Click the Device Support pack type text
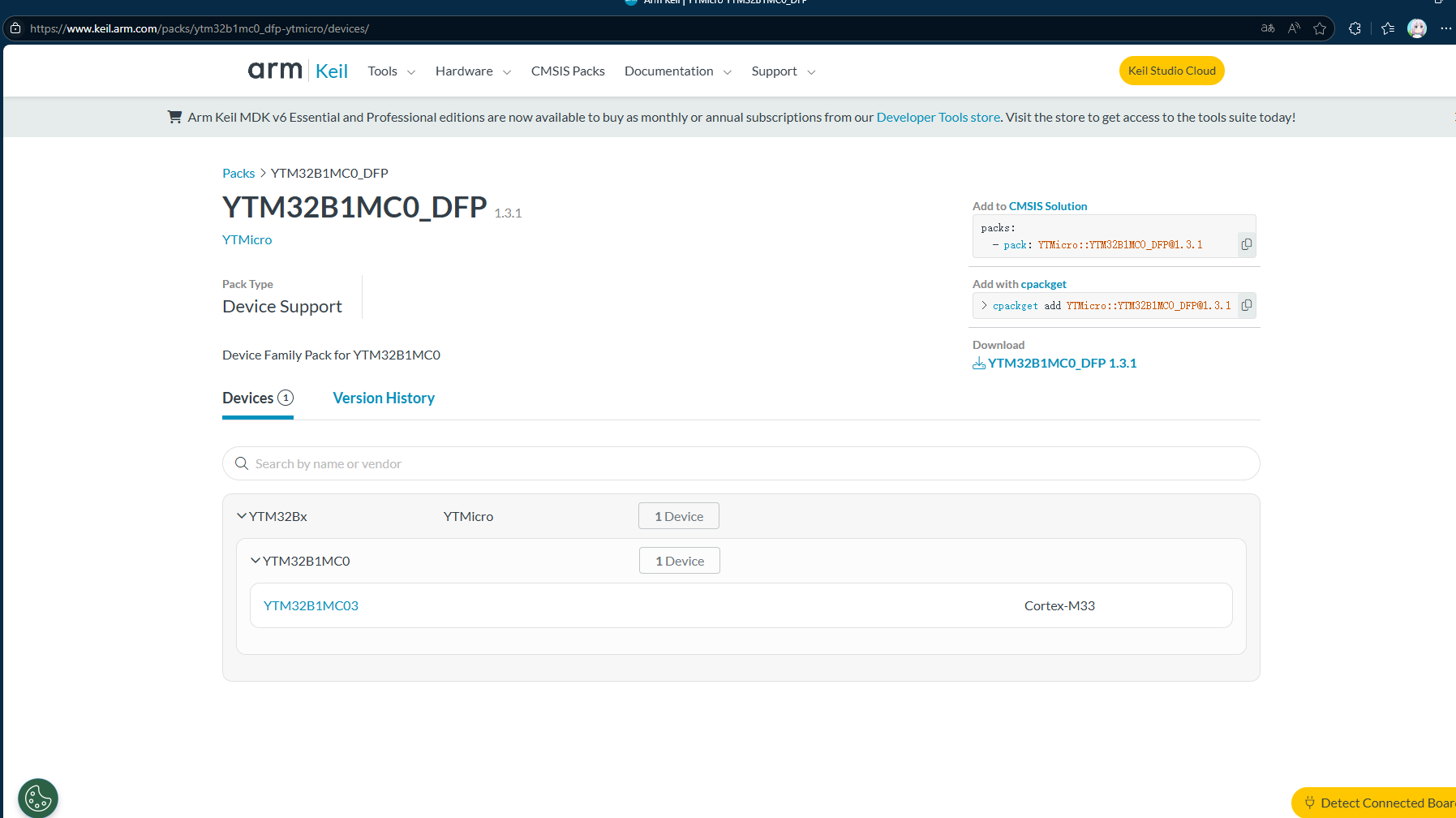Viewport: 1456px width, 818px height. (x=282, y=307)
